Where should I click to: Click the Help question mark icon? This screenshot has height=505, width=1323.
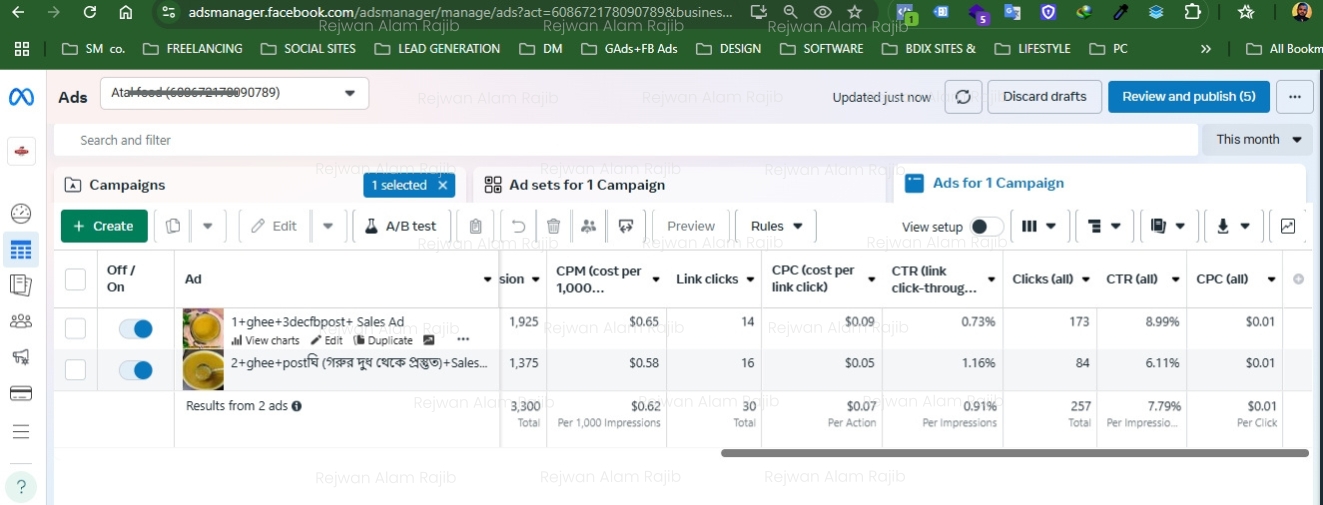pos(21,487)
